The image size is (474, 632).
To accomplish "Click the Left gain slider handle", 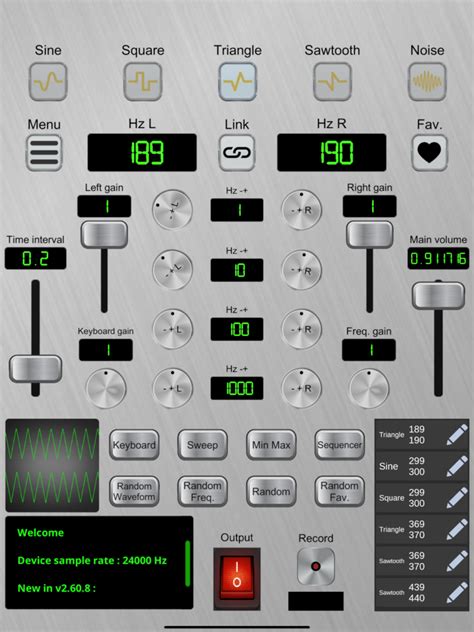I will (104, 235).
